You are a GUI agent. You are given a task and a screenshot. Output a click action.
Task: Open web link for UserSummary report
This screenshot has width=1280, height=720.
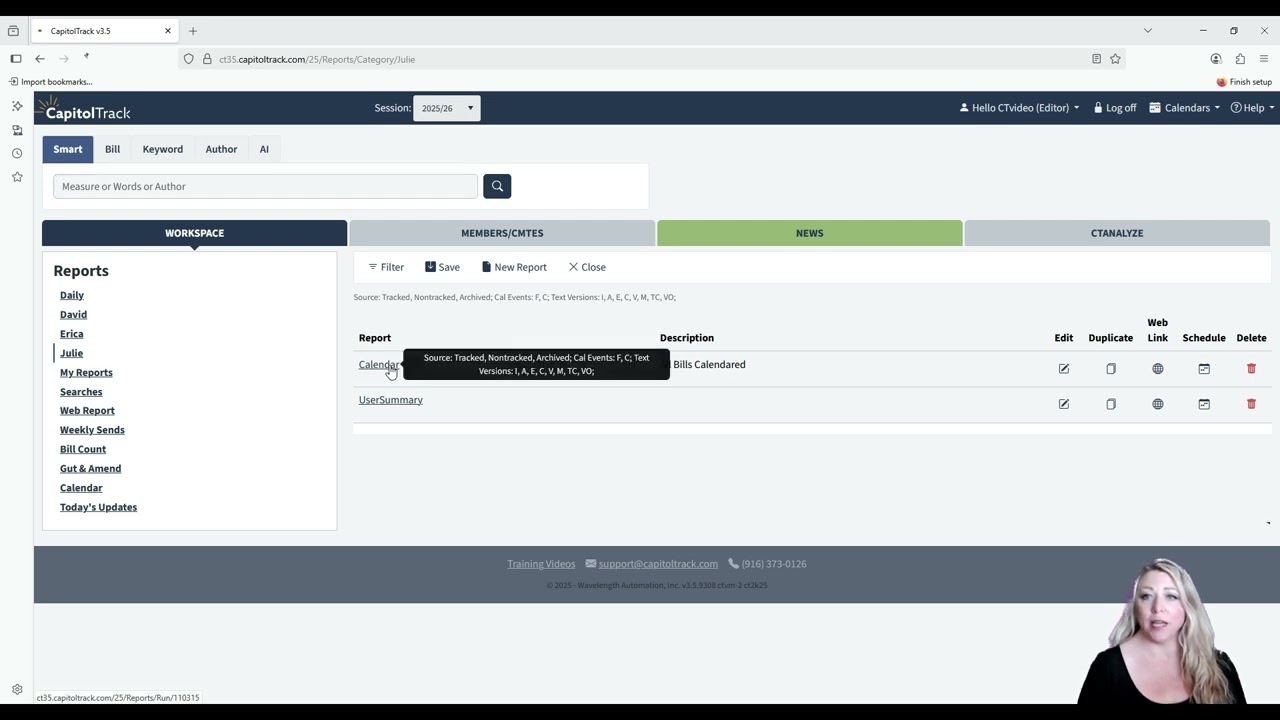tap(1158, 404)
